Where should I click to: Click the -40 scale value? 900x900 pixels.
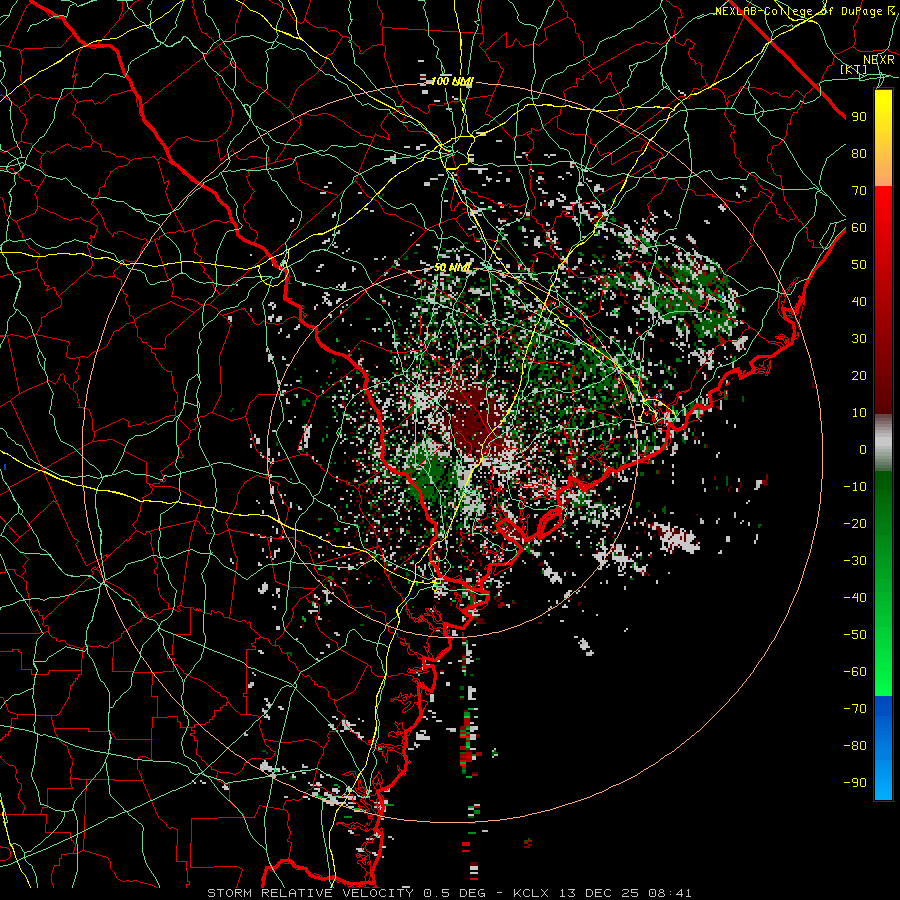coord(855,598)
